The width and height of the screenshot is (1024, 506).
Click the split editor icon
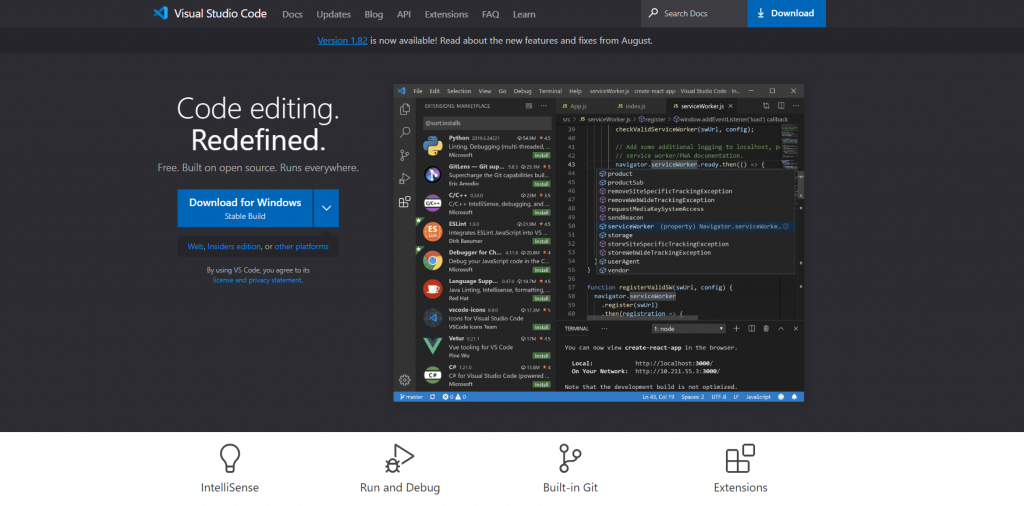tap(780, 106)
